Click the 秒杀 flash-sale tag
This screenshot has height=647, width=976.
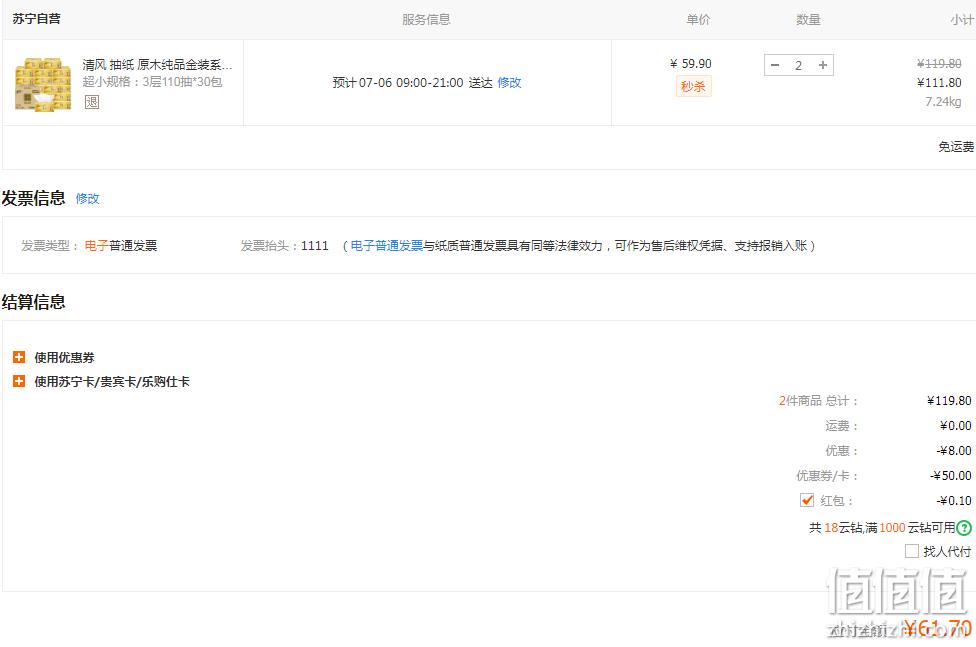[693, 87]
